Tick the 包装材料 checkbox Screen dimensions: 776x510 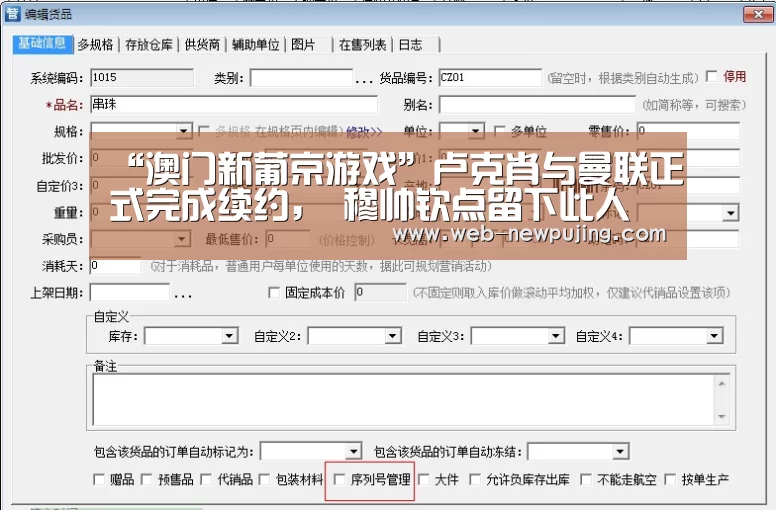tap(265, 479)
